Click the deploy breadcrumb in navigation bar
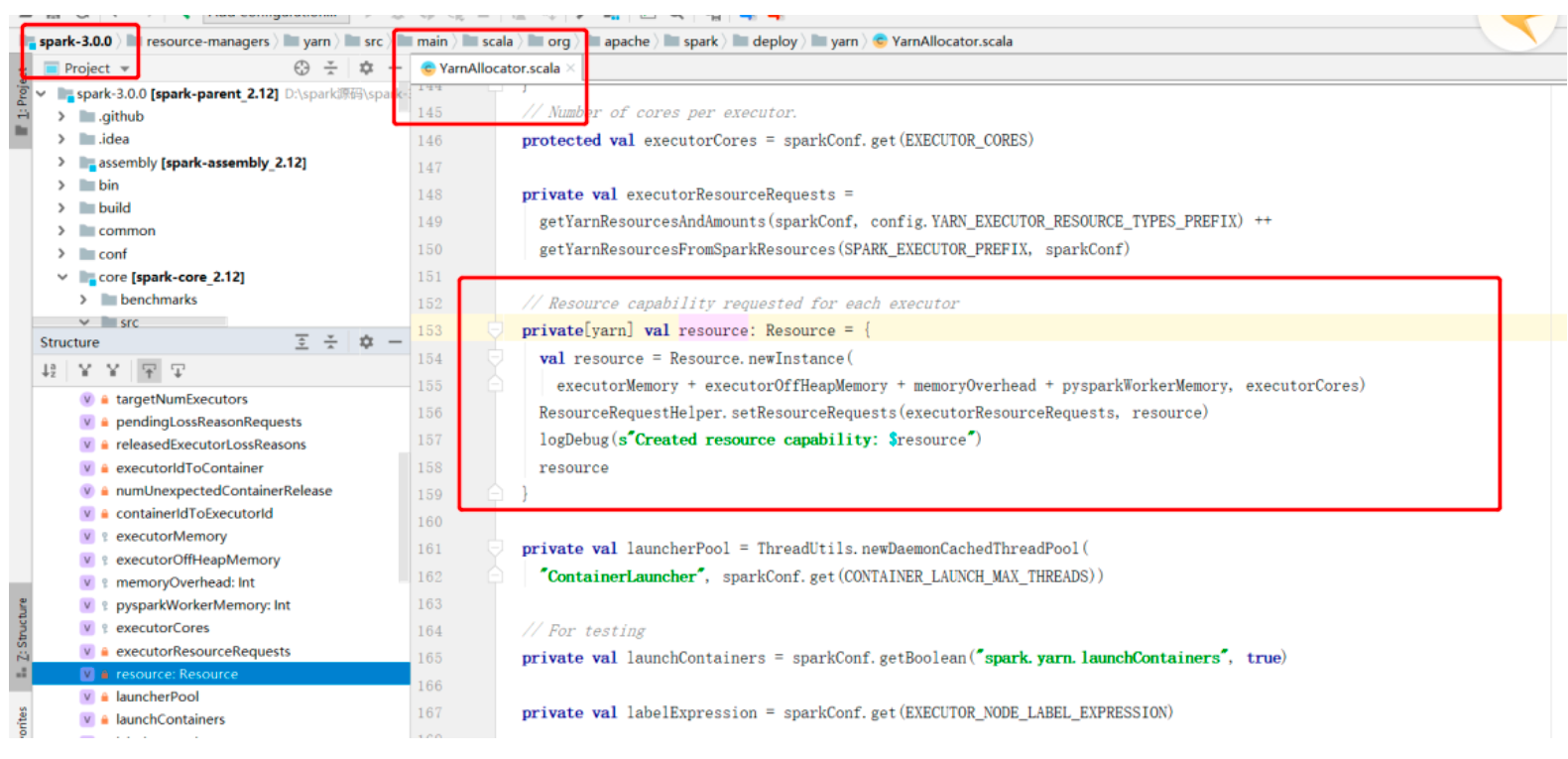 [774, 42]
